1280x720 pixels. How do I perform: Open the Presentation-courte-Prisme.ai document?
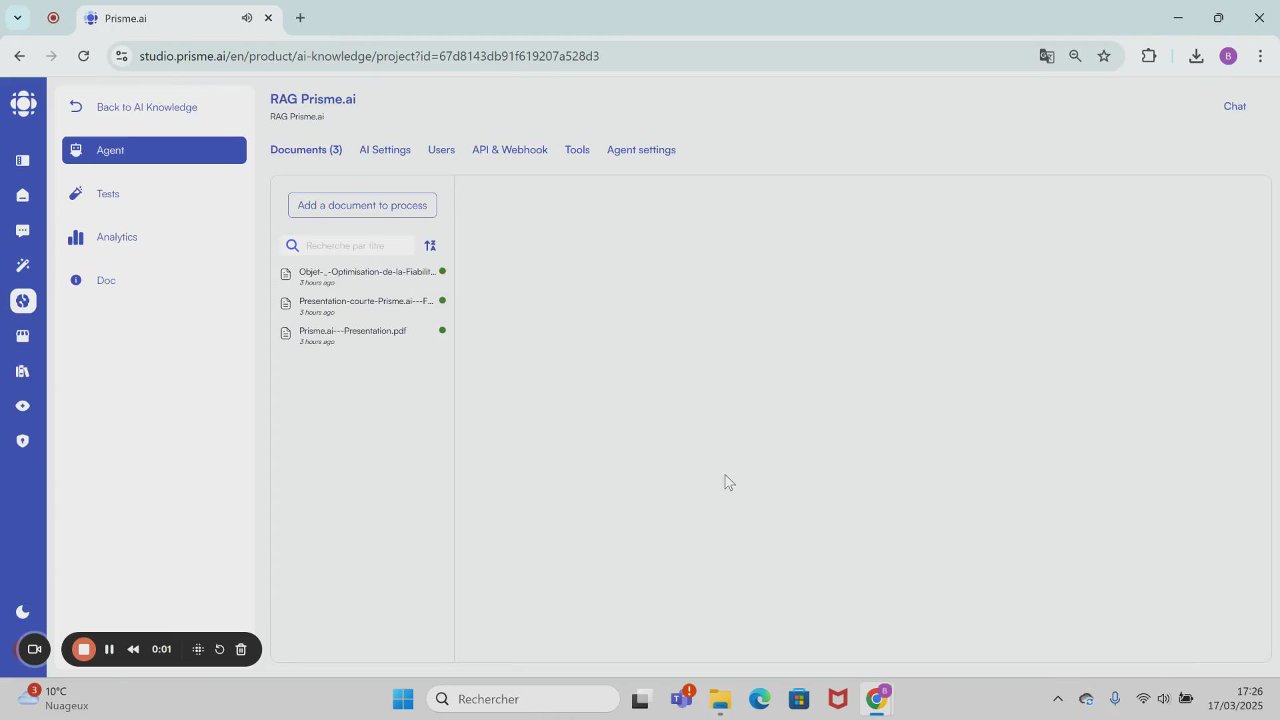(x=363, y=305)
